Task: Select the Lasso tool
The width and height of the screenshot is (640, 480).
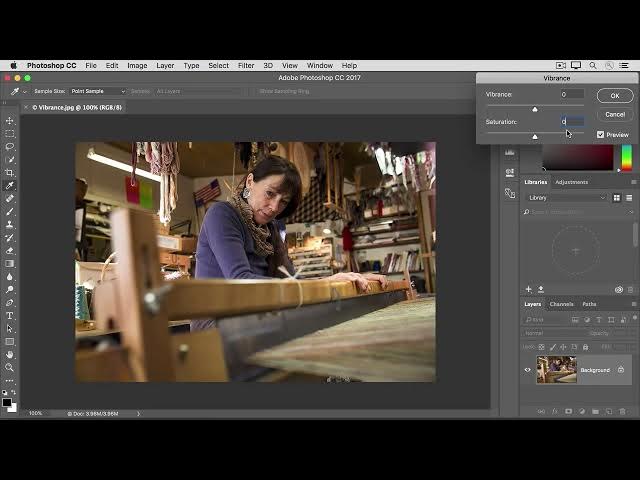Action: click(x=10, y=147)
